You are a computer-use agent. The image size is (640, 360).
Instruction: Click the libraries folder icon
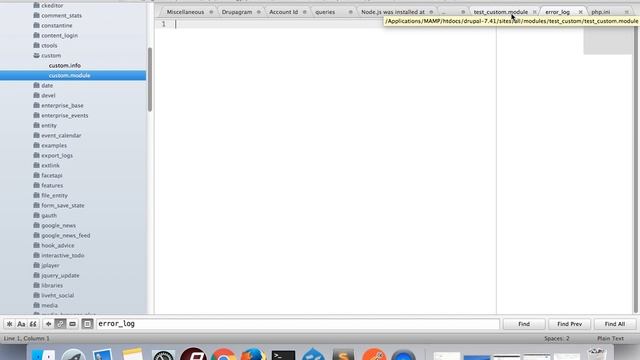(x=36, y=285)
